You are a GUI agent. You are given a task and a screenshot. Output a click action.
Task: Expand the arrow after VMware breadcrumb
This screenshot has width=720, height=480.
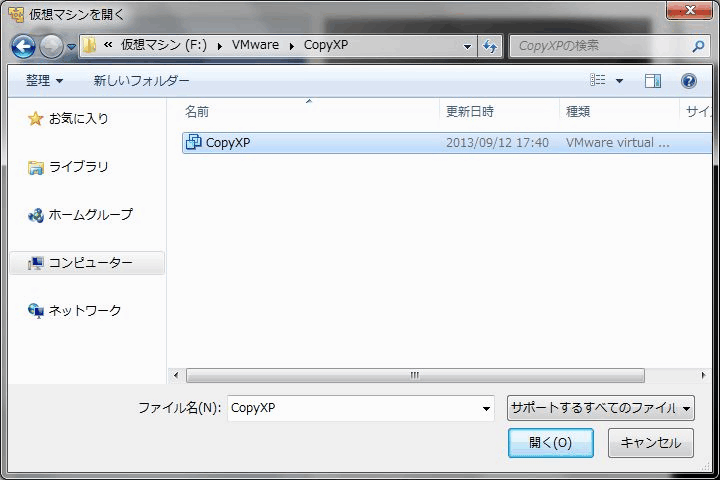click(x=292, y=46)
